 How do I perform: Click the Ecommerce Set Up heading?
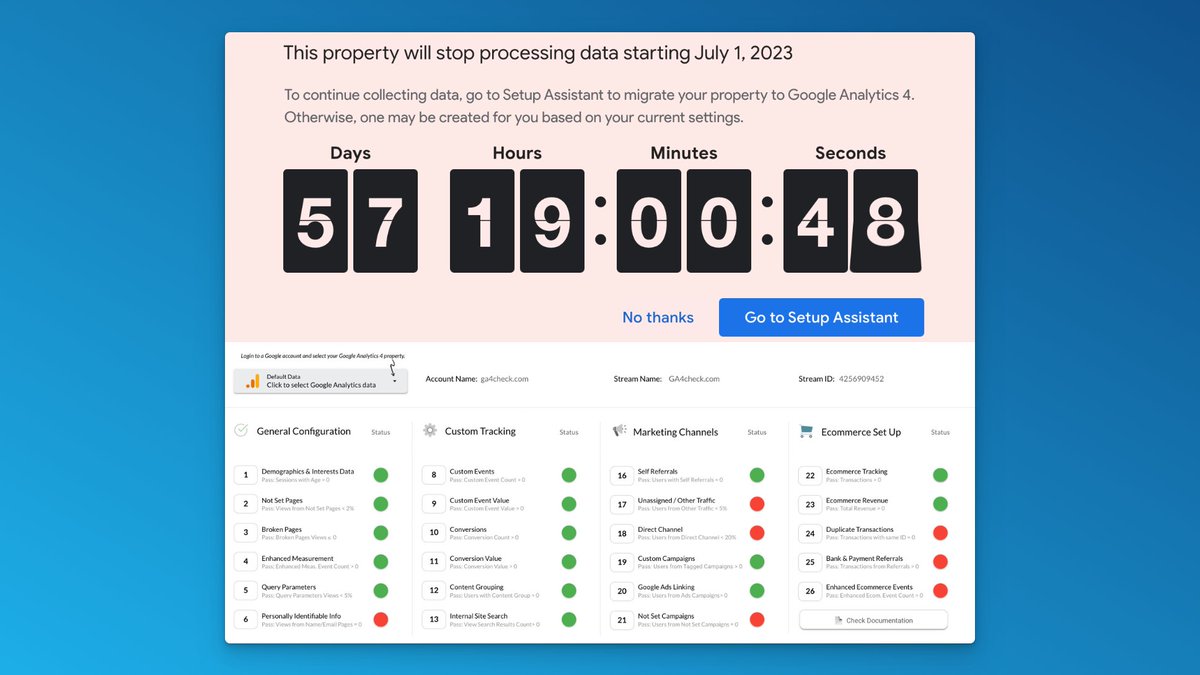861,432
